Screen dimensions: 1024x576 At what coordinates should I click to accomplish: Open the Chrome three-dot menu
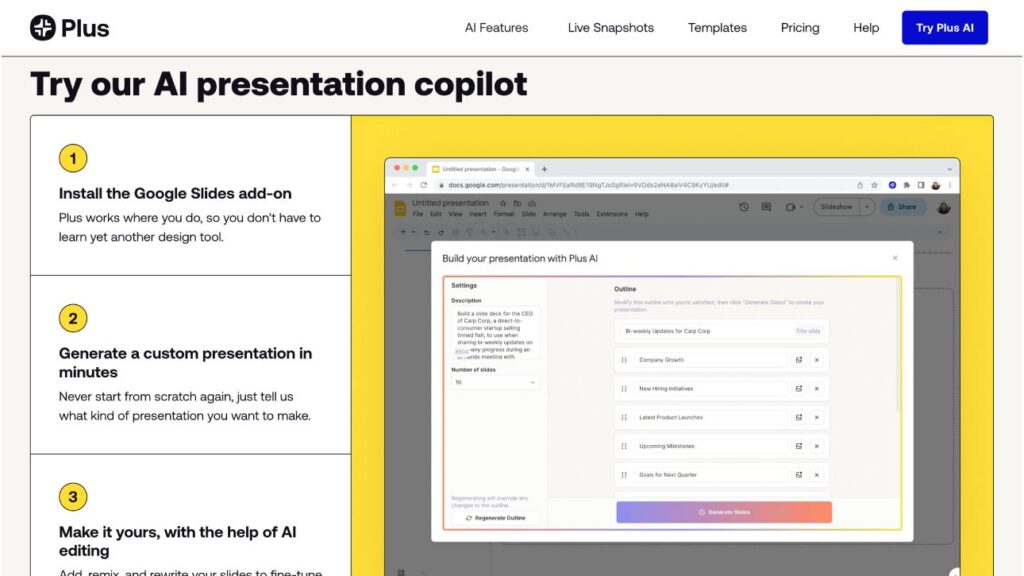pyautogui.click(x=950, y=185)
